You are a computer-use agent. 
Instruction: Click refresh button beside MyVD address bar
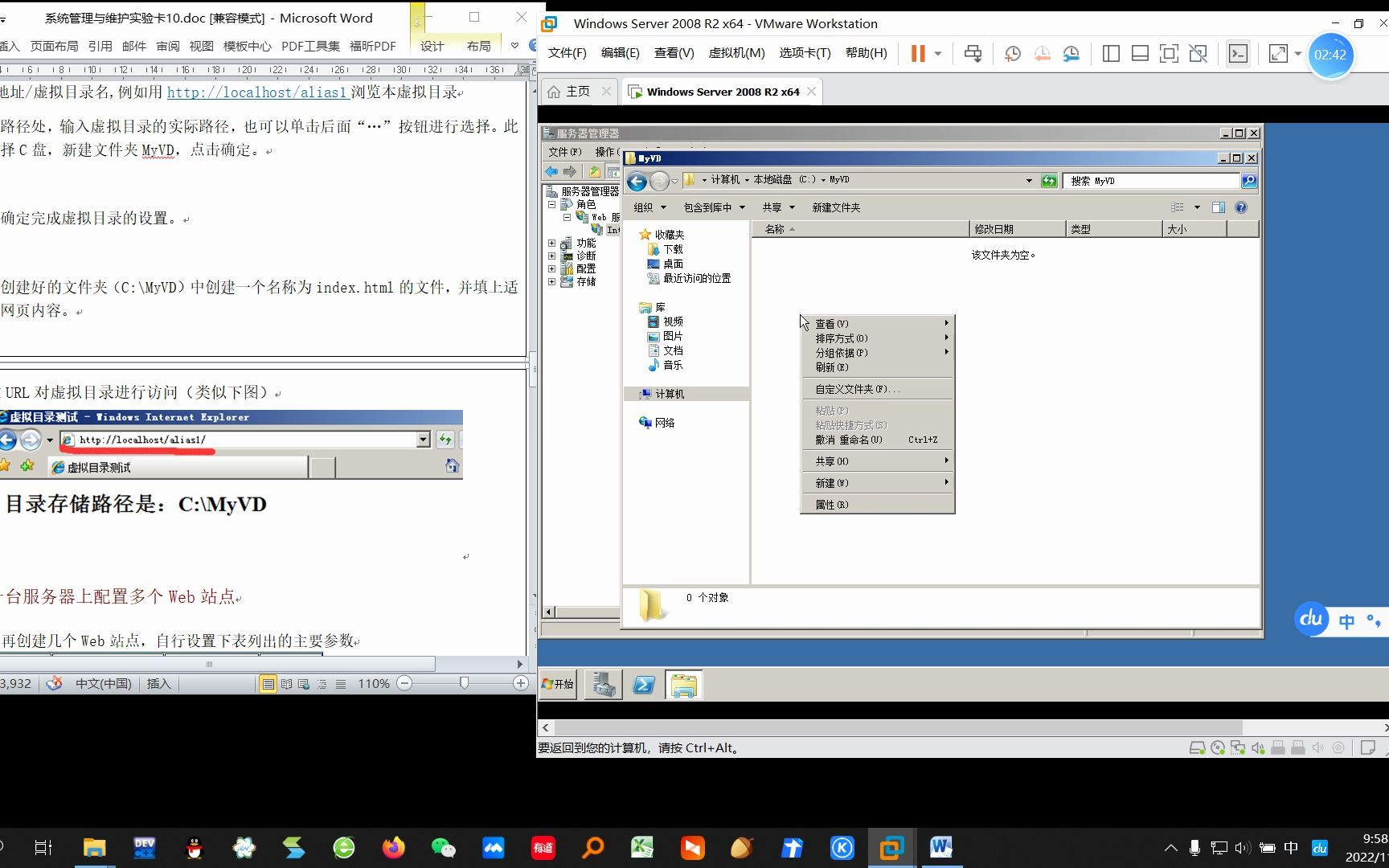click(1049, 181)
